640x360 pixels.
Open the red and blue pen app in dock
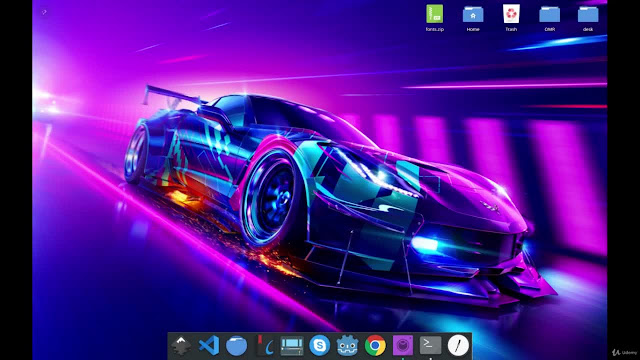264,345
